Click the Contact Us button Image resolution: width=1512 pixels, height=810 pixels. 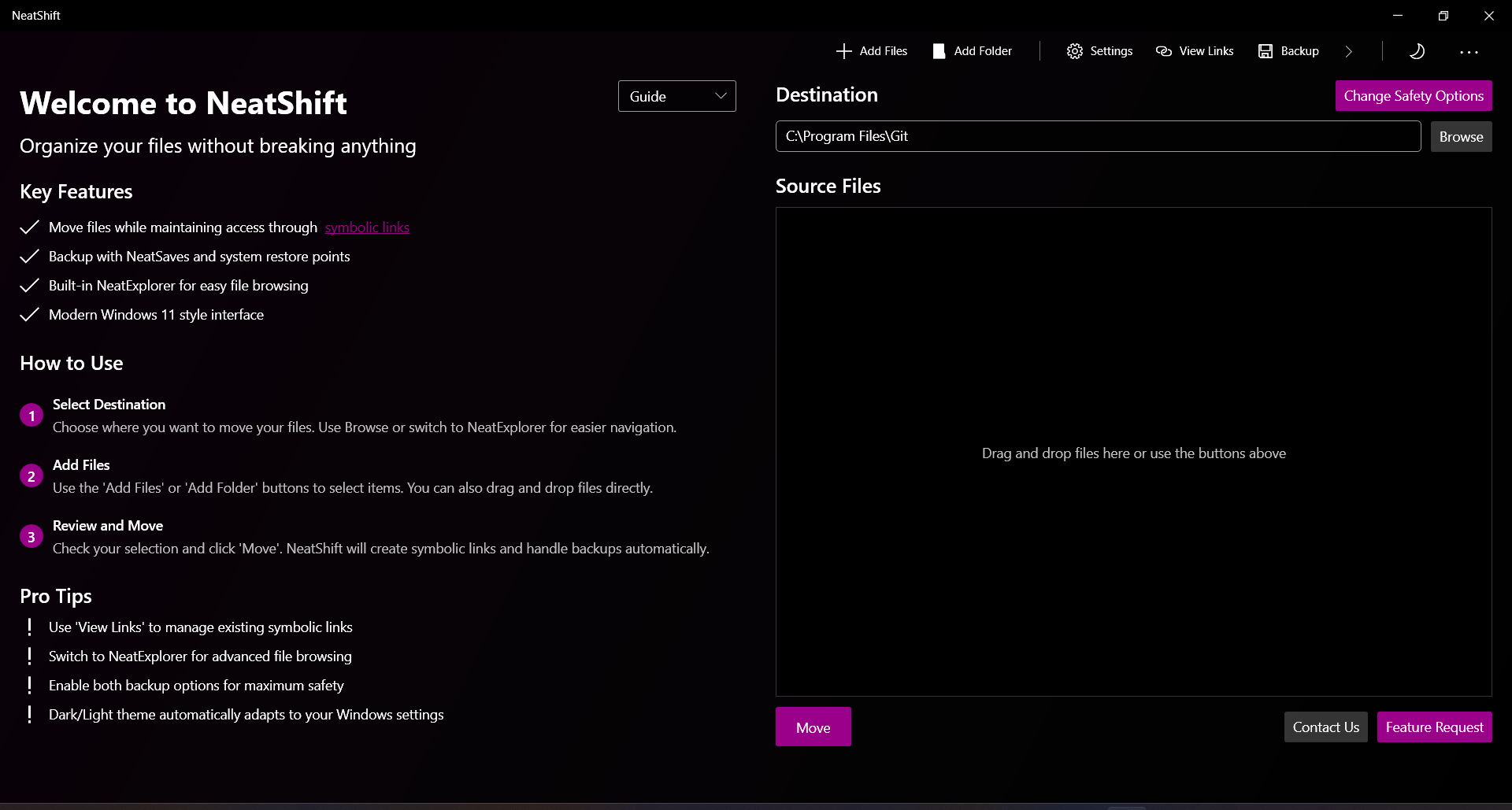[1326, 727]
